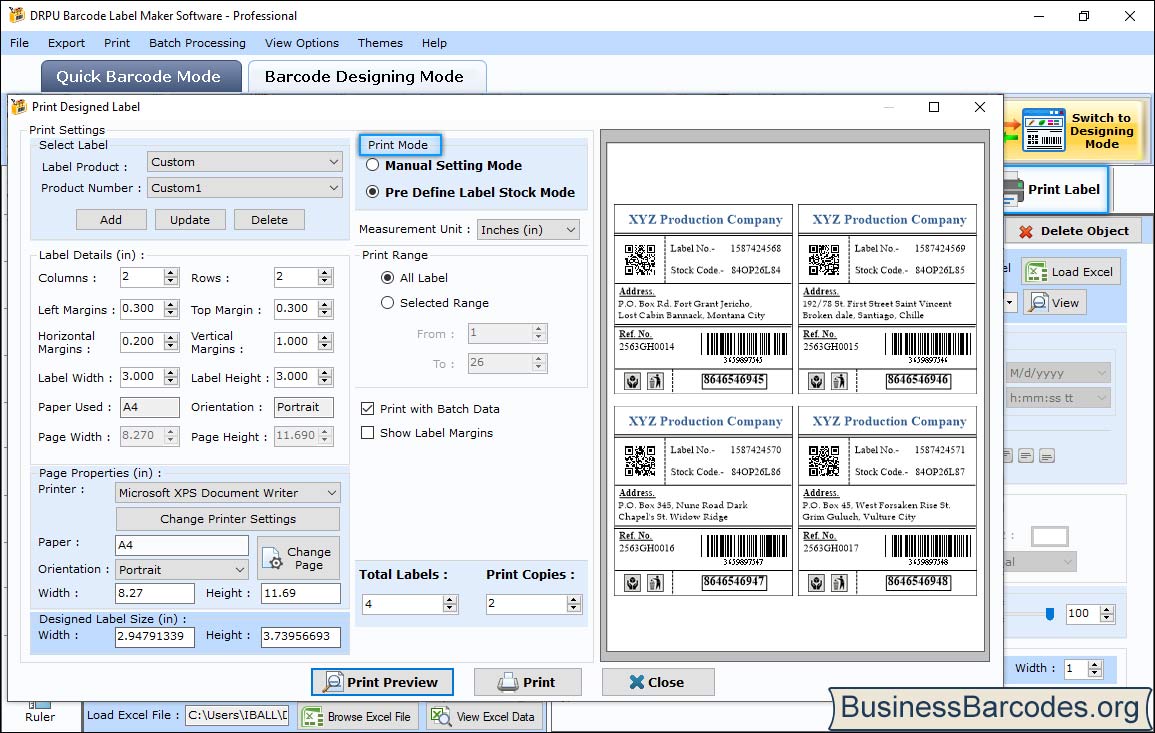Viewport: 1155px width, 733px height.
Task: Click the DRPU application icon in title bar
Action: tap(16, 15)
